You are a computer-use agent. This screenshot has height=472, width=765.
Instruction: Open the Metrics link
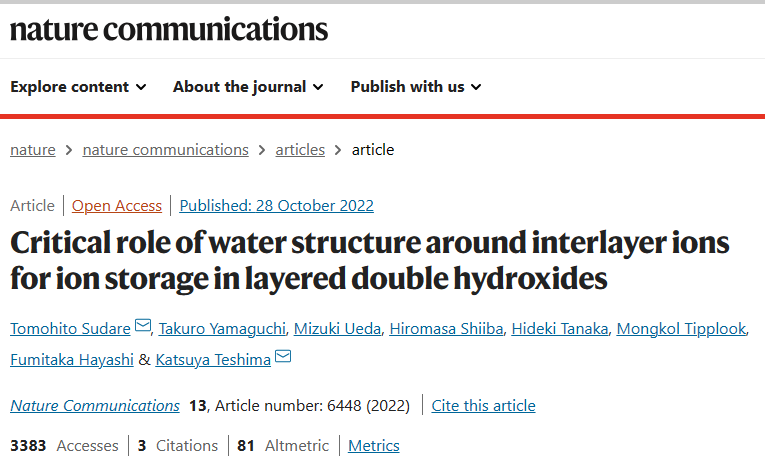(x=374, y=446)
